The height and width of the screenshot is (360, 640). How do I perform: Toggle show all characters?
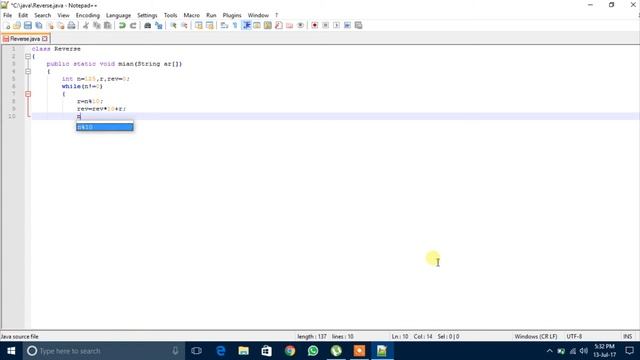pyautogui.click(x=235, y=25)
